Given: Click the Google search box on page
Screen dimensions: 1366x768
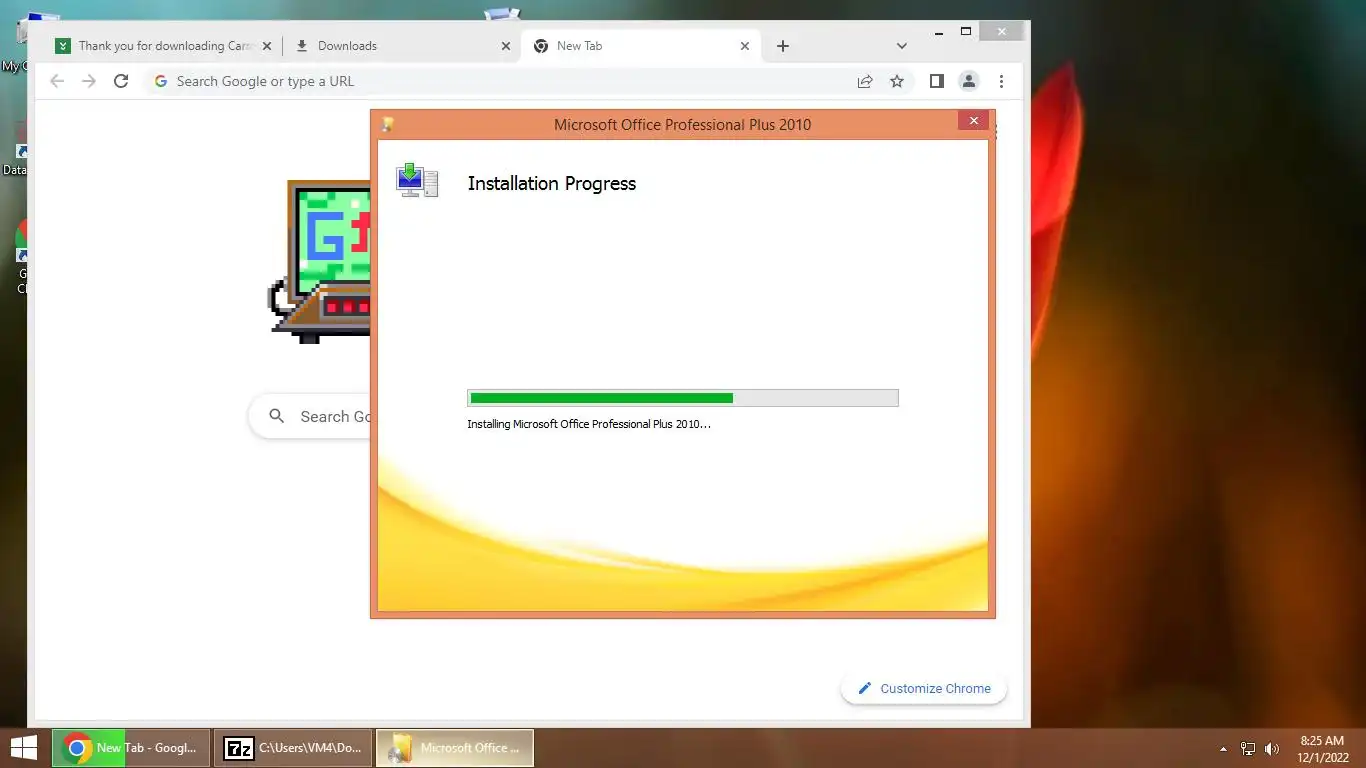Looking at the screenshot, I should (310, 417).
